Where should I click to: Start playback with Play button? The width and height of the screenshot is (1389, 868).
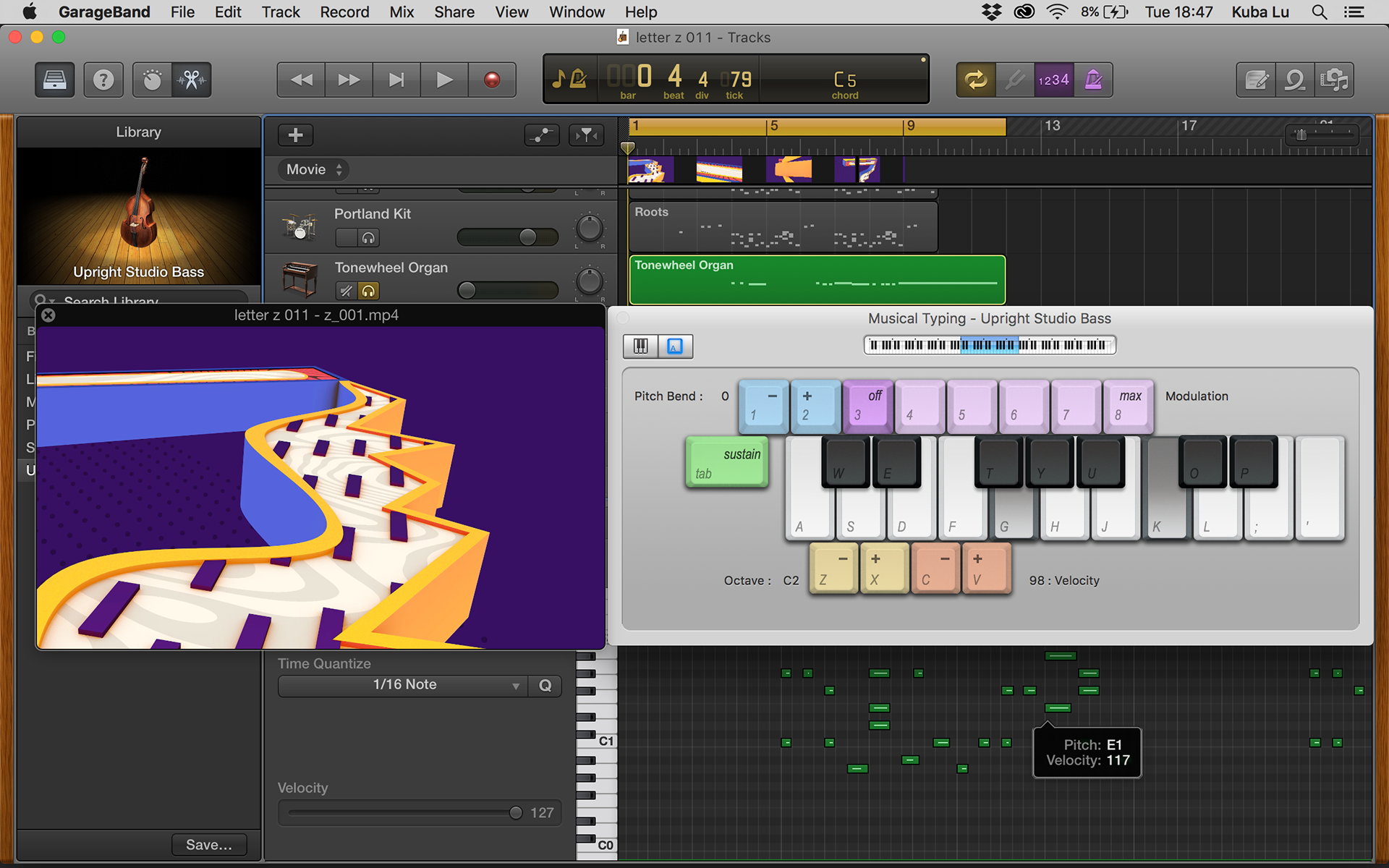tap(444, 80)
